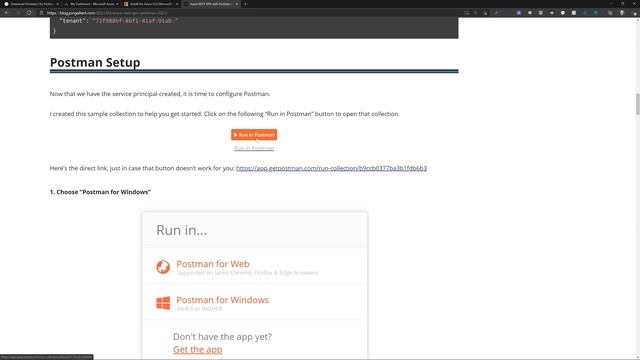The height and width of the screenshot is (360, 640).
Task: Close the Install the Azure CLI tab
Action: click(177, 4)
